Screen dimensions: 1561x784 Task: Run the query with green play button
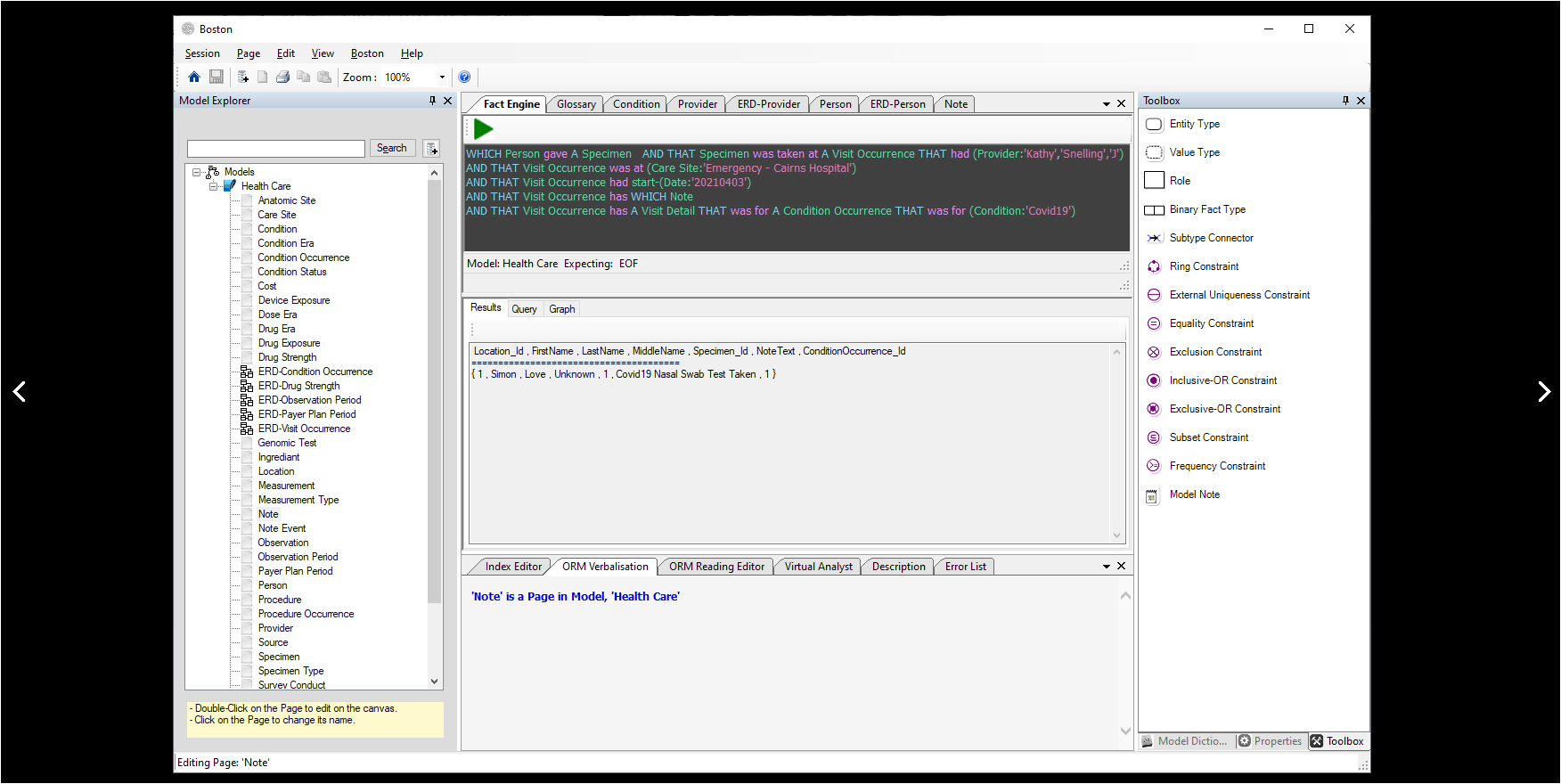pos(483,129)
